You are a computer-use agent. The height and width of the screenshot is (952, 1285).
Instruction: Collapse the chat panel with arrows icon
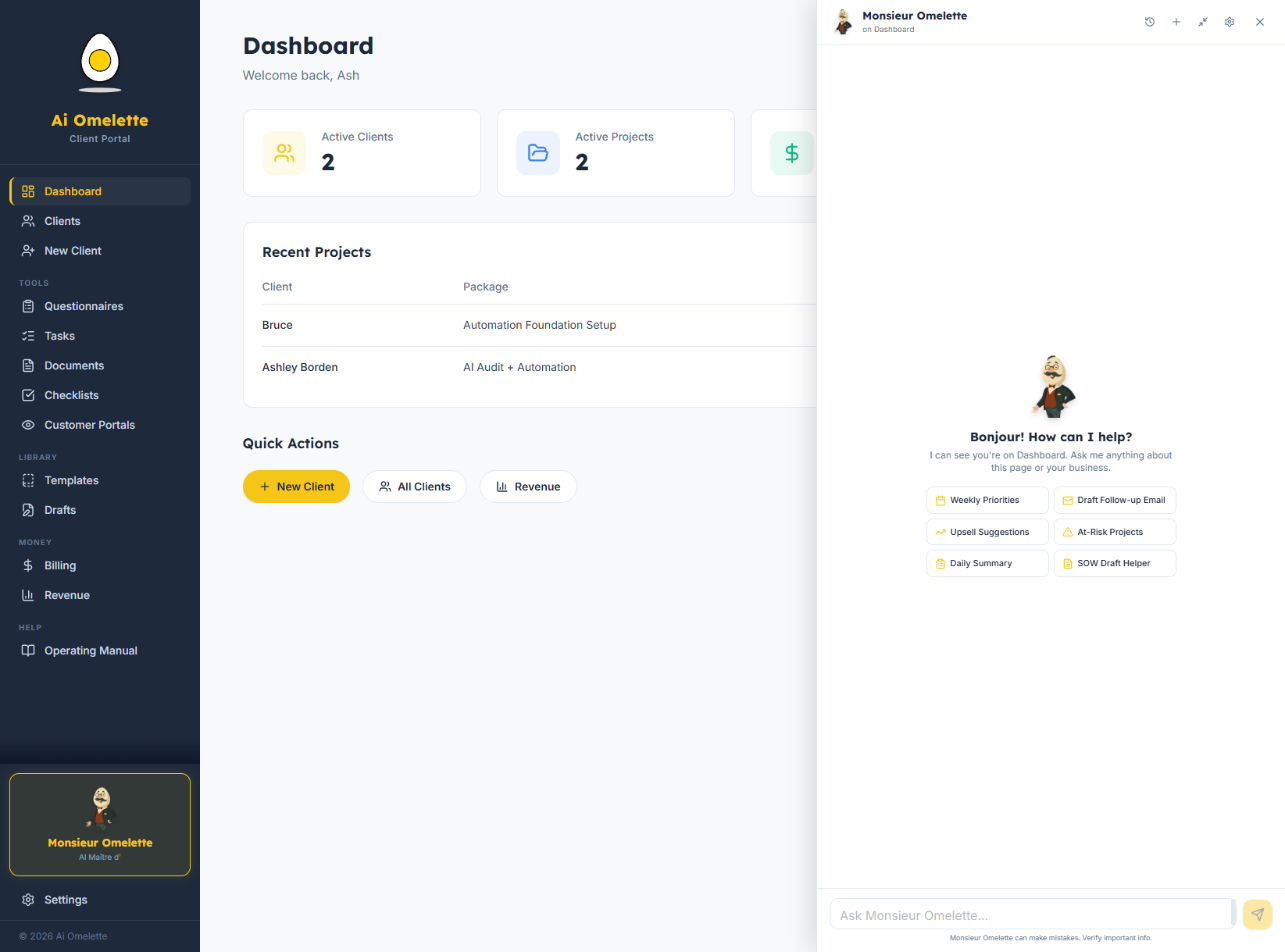1203,22
